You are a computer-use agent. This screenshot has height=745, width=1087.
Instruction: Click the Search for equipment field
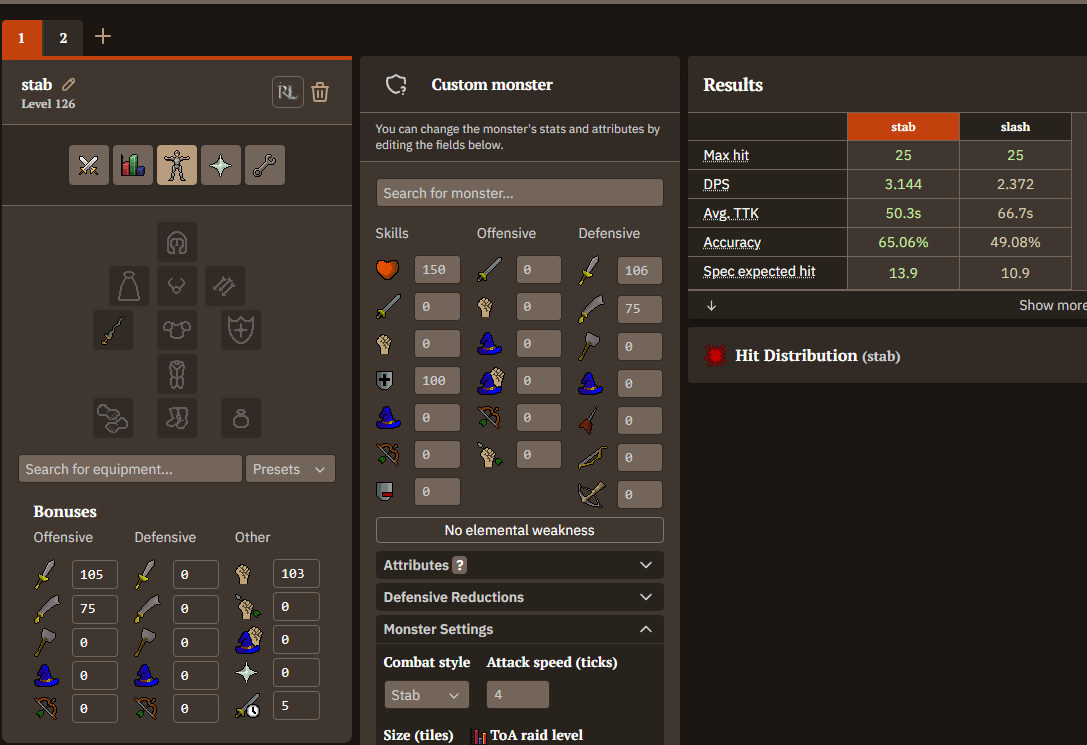coord(130,469)
